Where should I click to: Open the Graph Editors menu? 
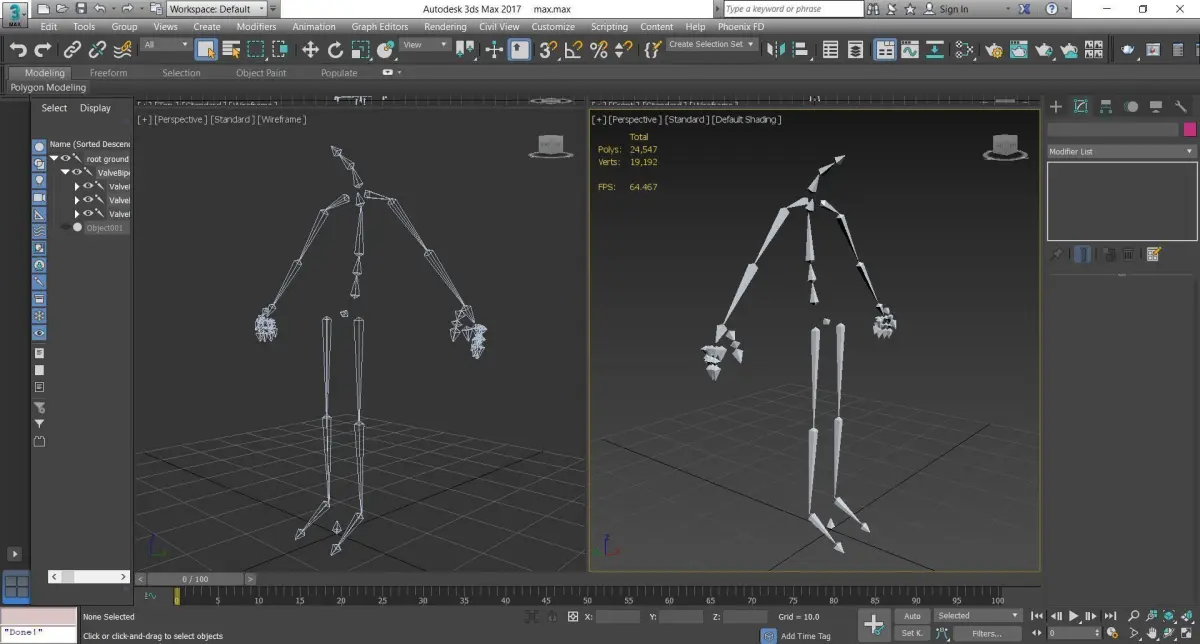pos(380,27)
